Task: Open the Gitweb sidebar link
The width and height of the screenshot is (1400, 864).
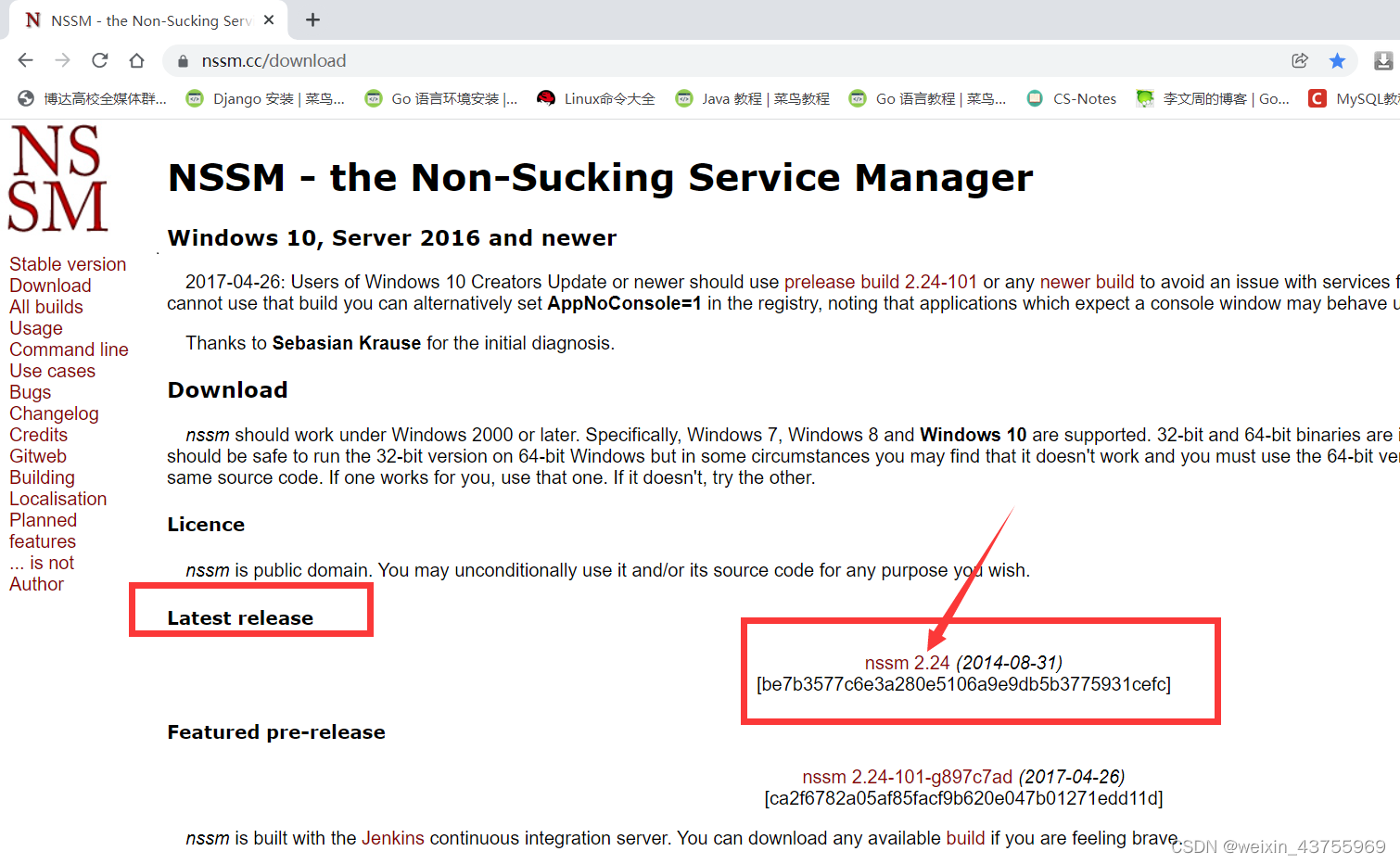Action: coord(38,456)
